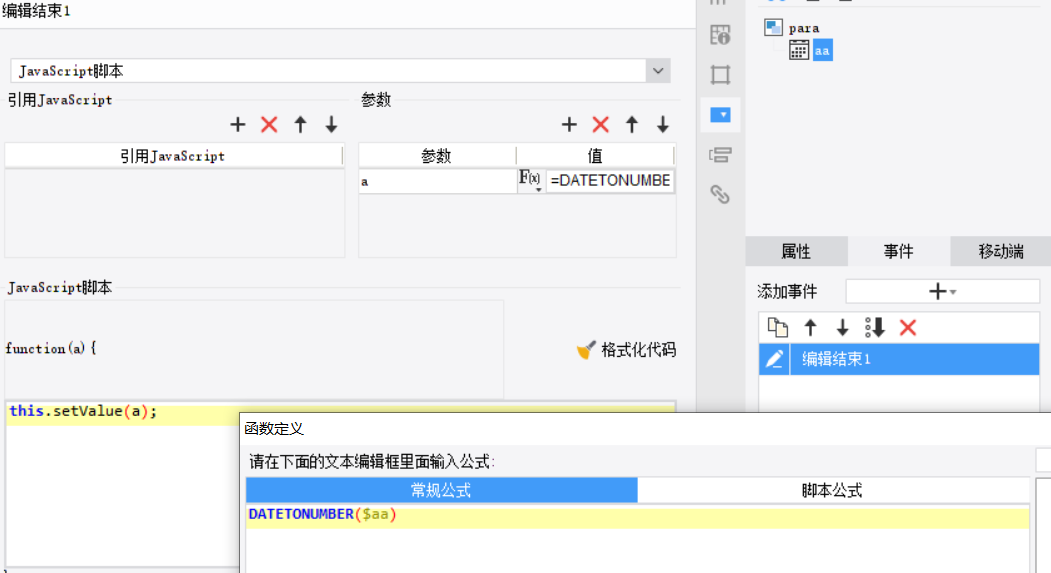
Task: Select the dropdown widget icon in sidebar
Action: [721, 115]
